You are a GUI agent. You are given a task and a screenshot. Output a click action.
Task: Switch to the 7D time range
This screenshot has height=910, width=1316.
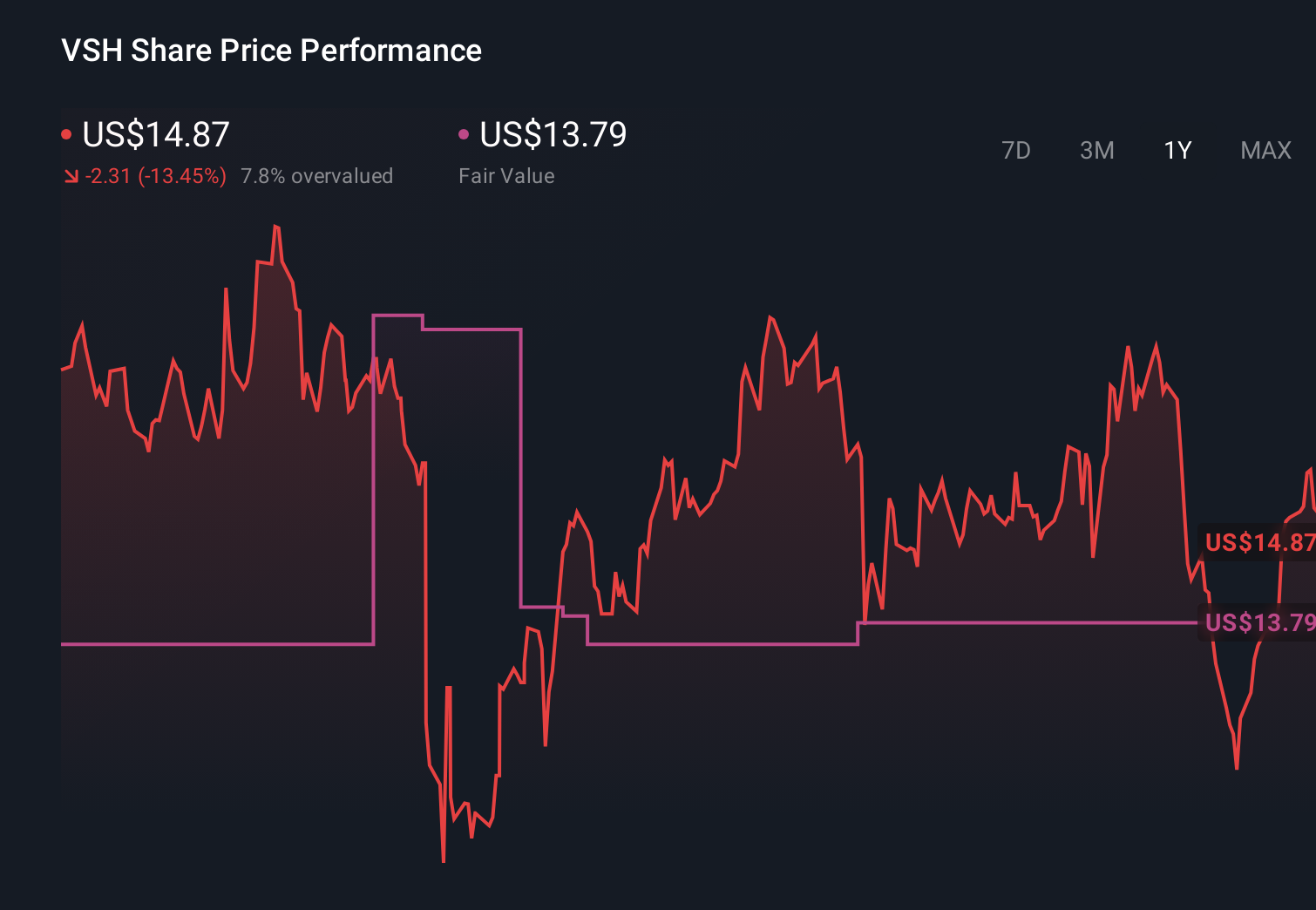(x=1016, y=151)
